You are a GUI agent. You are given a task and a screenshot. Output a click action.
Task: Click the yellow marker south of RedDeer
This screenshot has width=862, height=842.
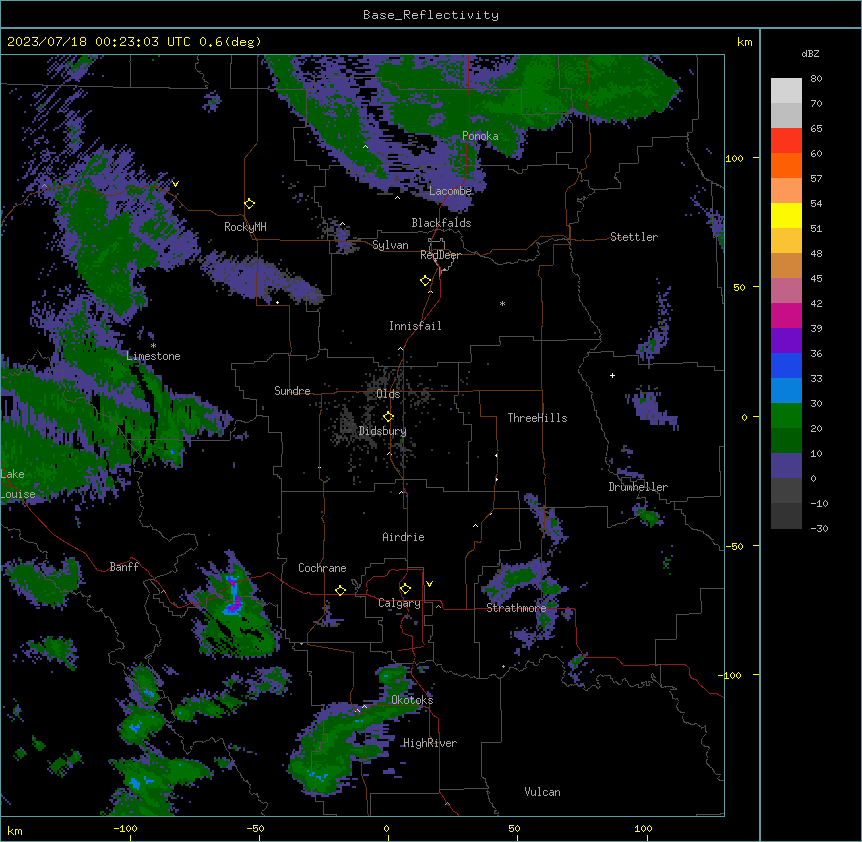tap(426, 281)
